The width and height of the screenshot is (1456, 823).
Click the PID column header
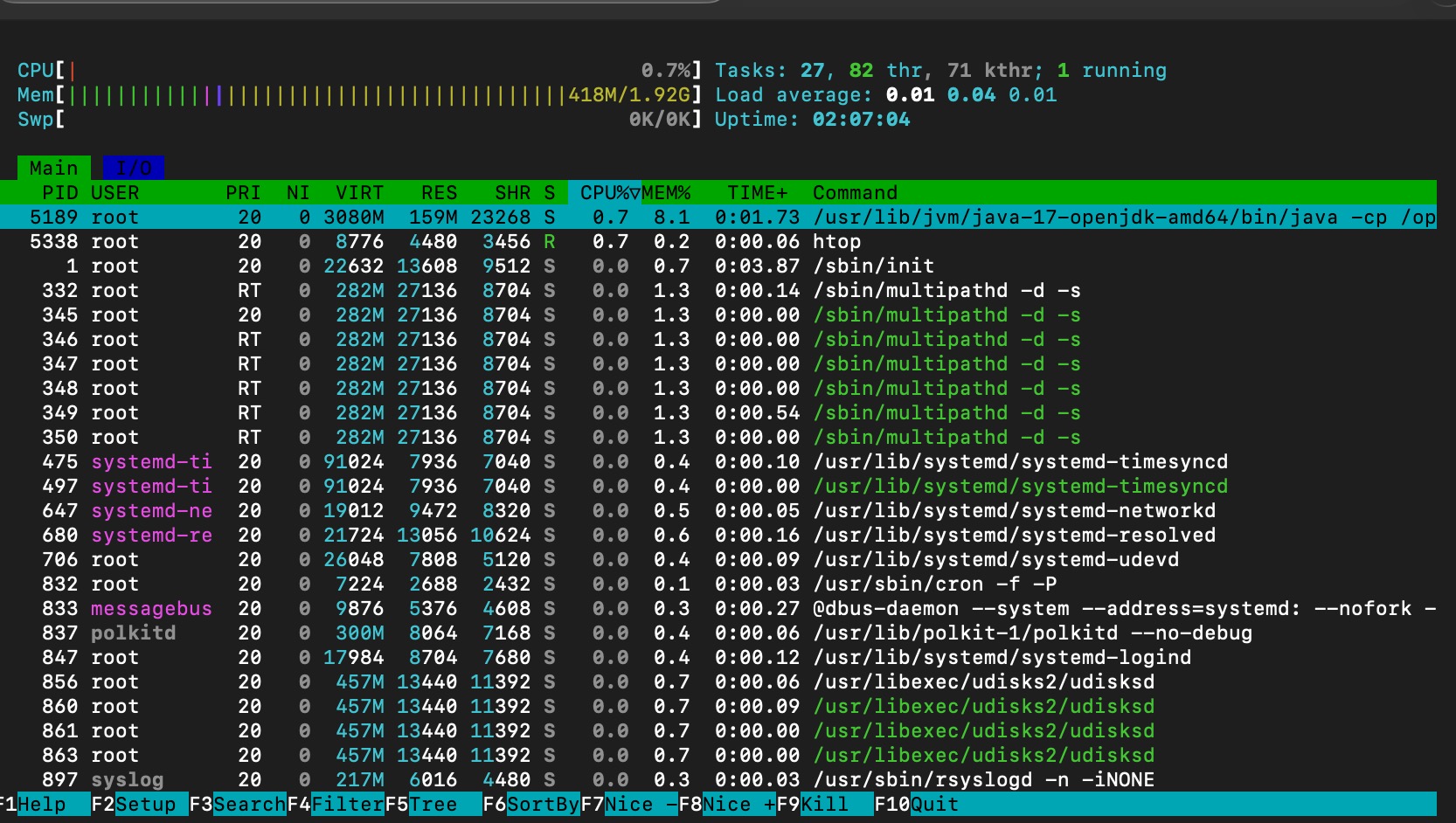coord(59,192)
